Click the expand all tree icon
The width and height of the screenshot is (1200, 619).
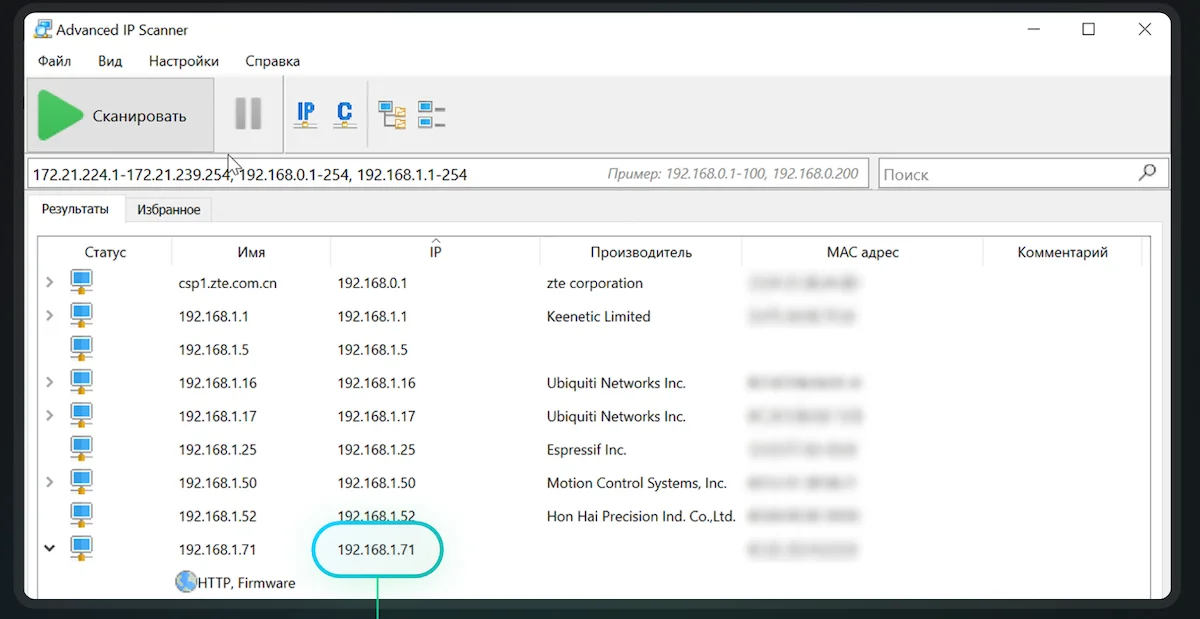(392, 115)
